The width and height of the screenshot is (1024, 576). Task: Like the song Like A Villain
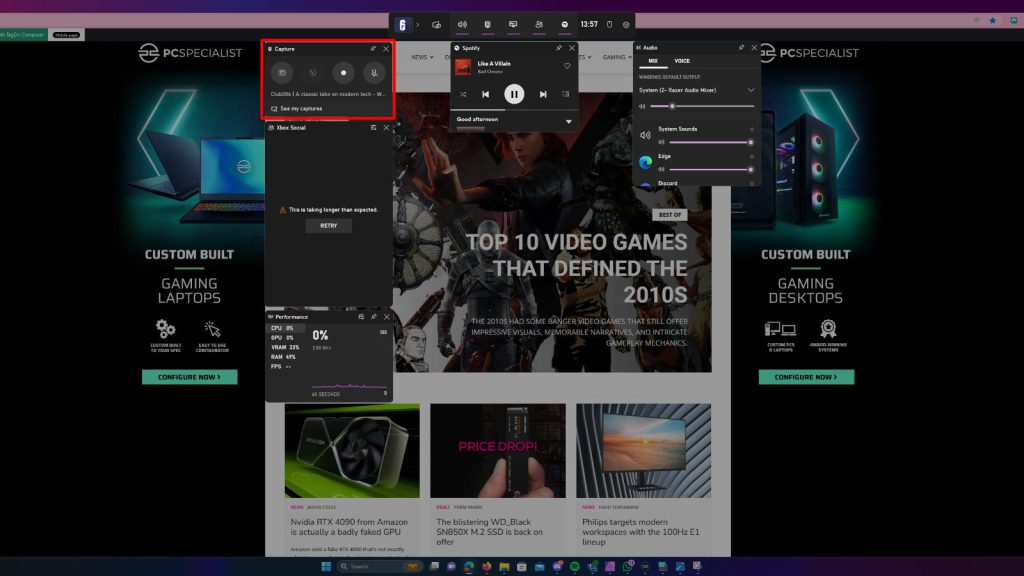pyautogui.click(x=567, y=64)
